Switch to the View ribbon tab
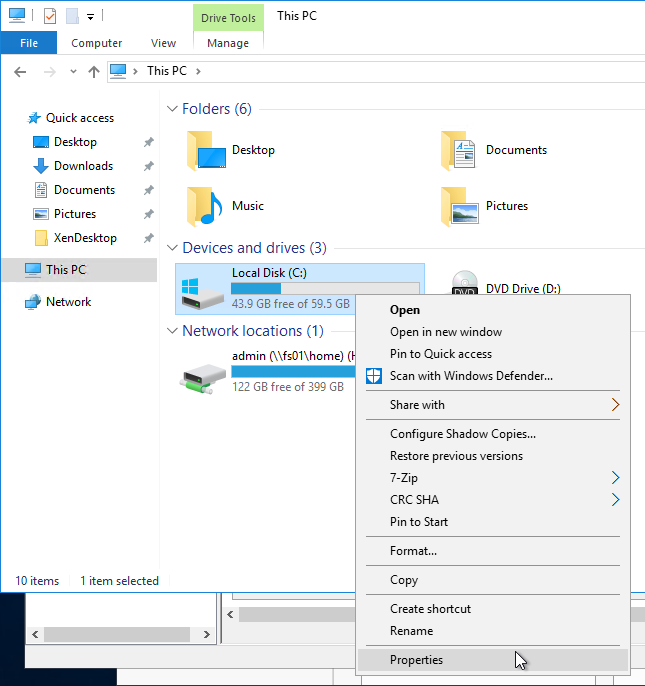645x686 pixels. (x=163, y=43)
